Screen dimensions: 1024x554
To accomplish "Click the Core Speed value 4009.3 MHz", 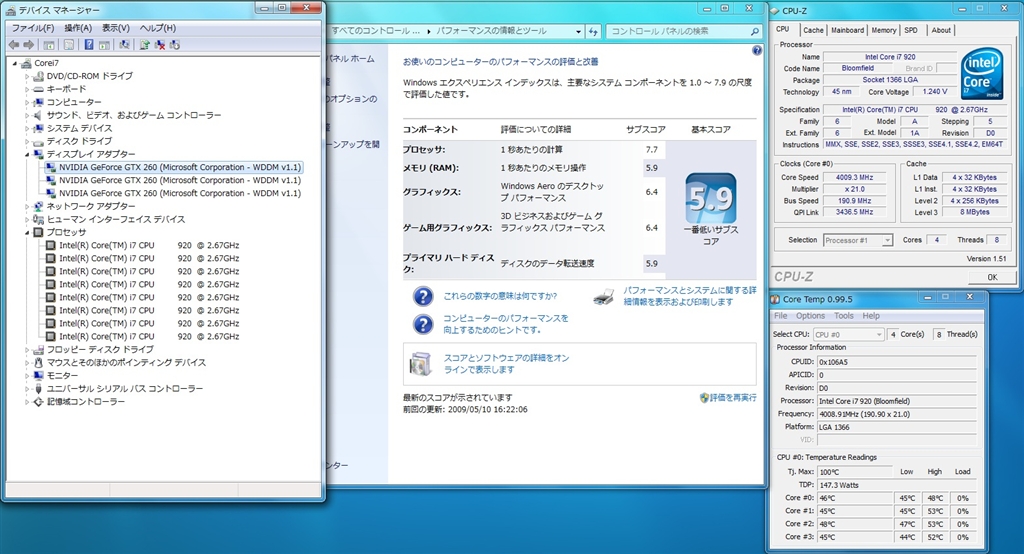I will coord(854,177).
